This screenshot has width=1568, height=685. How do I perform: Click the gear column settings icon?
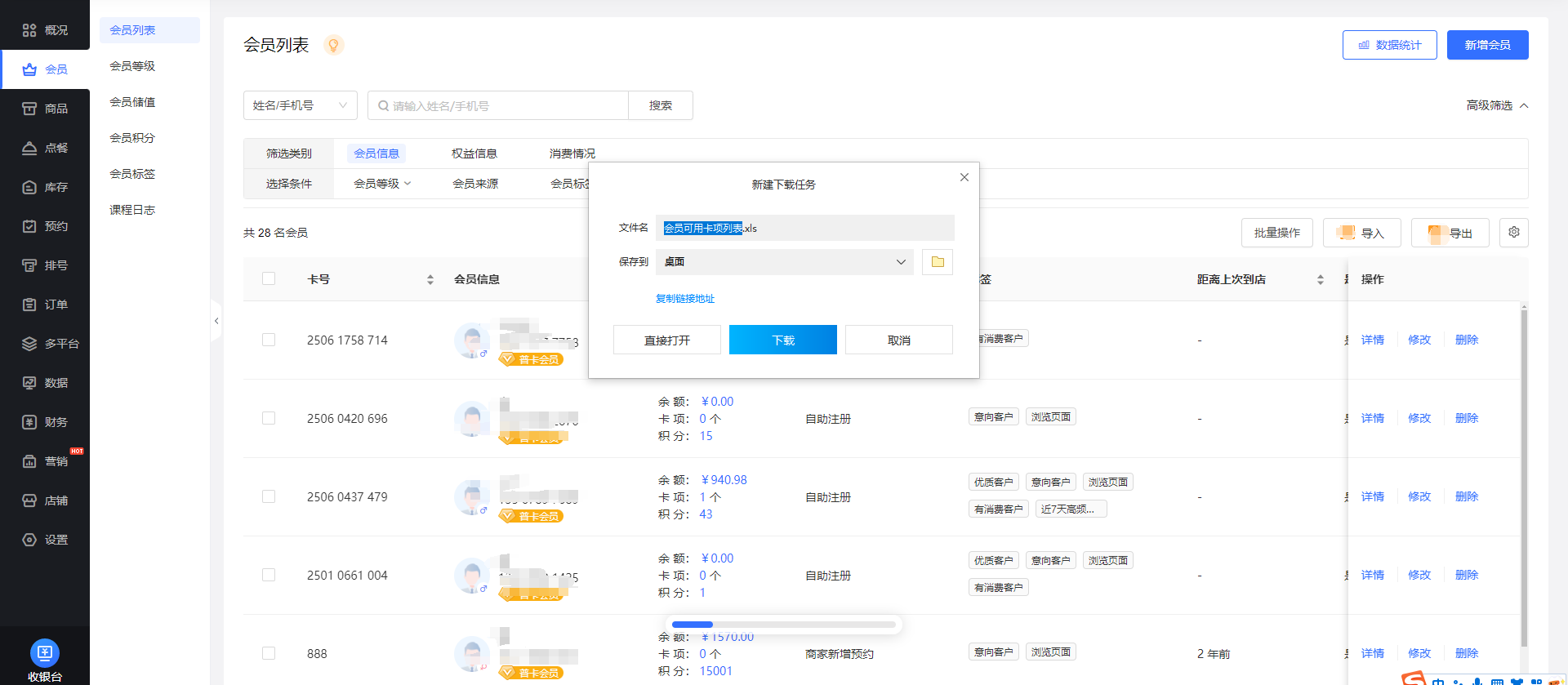coord(1513,233)
